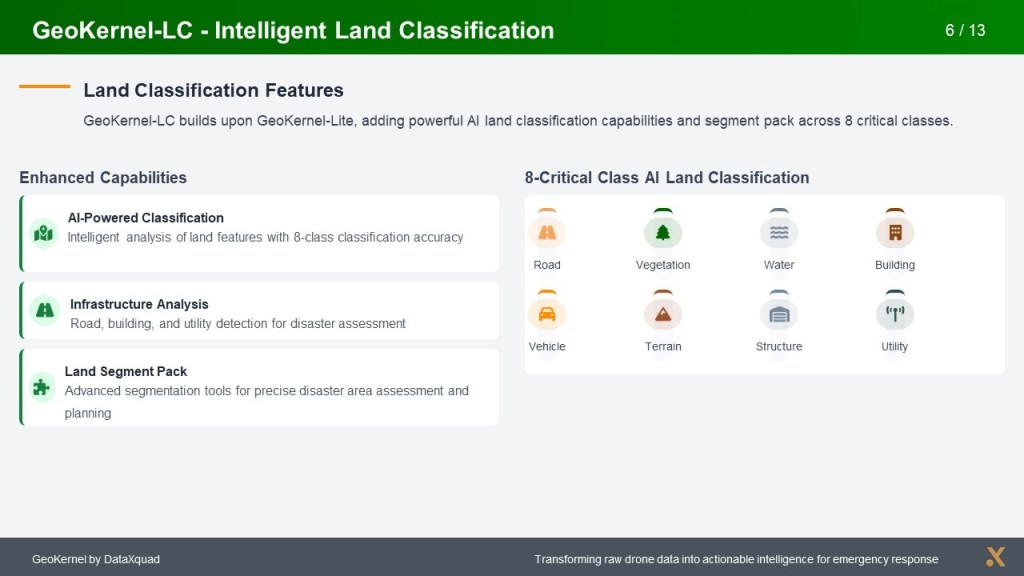Click the Infrastructure Analysis road icon
1024x576 pixels.
tap(45, 310)
